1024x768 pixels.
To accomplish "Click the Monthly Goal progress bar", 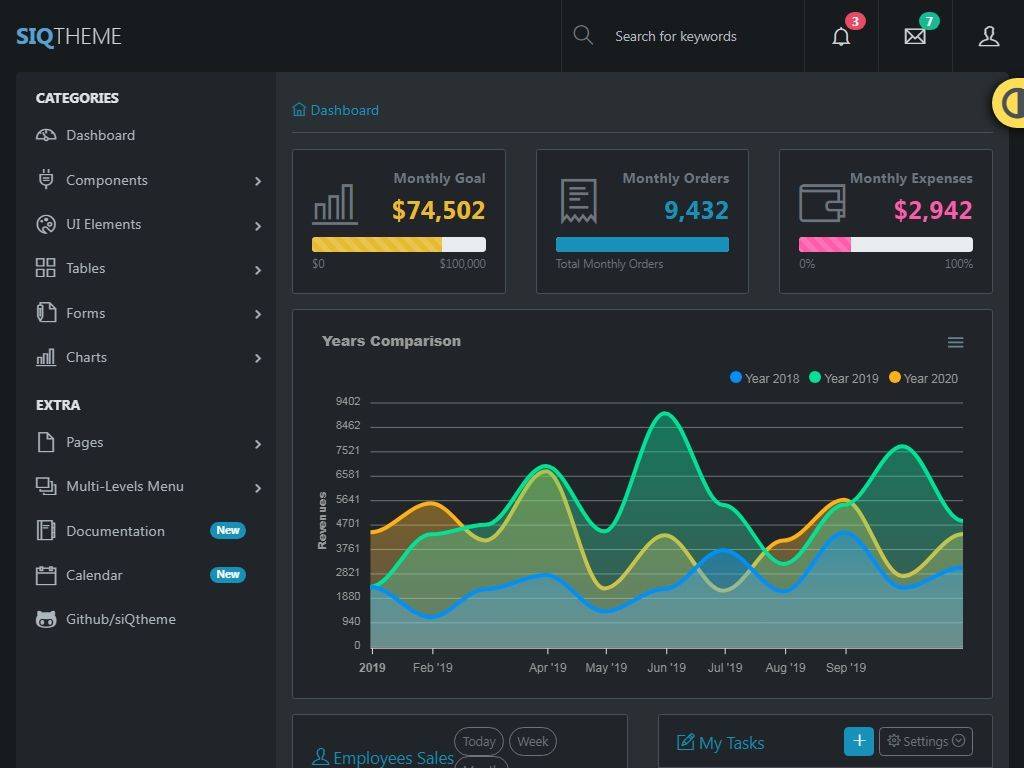I will coord(398,244).
